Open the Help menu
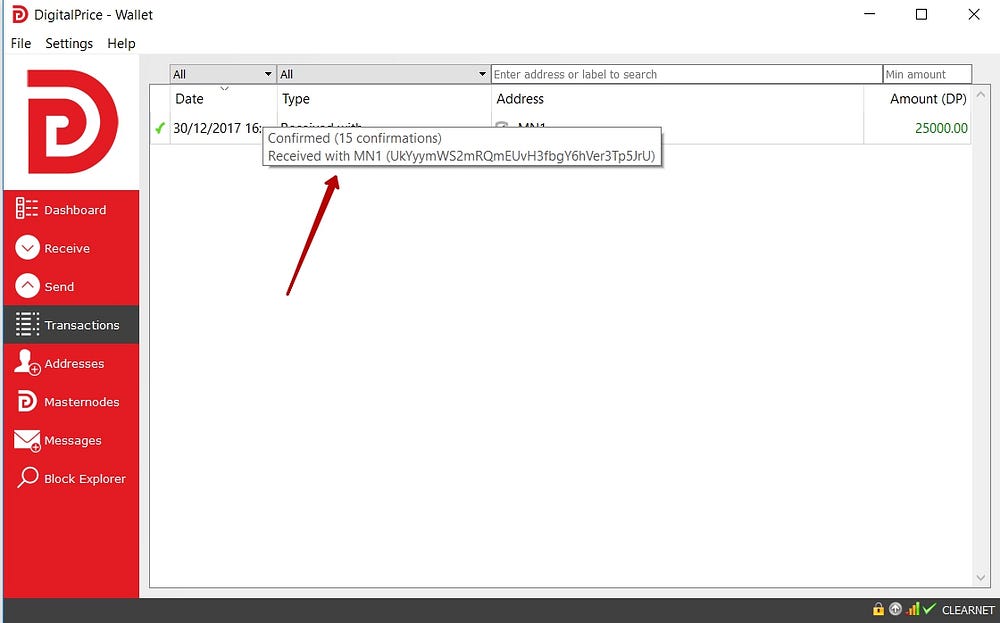This screenshot has width=1000, height=623. click(121, 43)
